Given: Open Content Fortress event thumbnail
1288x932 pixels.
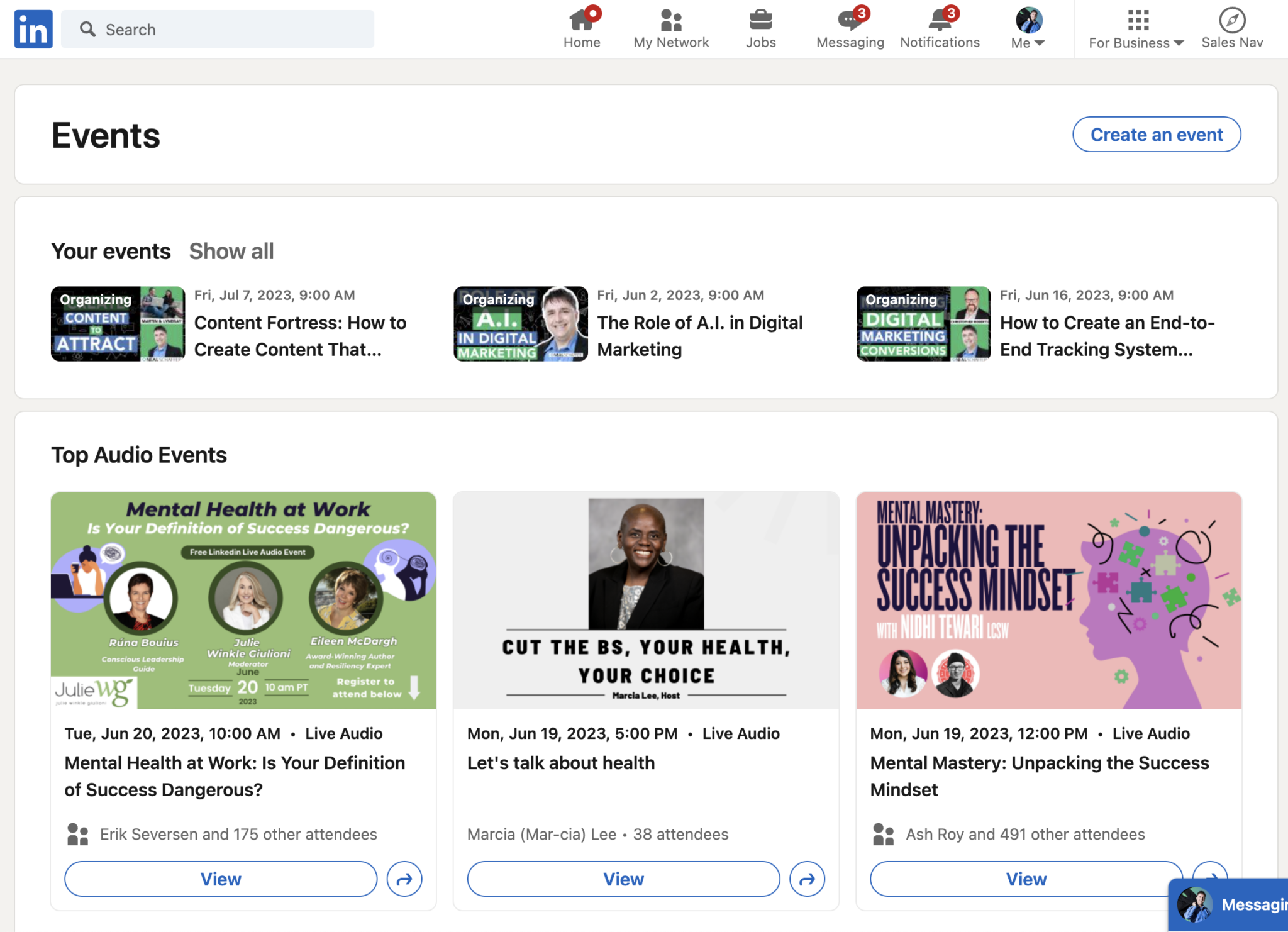Looking at the screenshot, I should [x=118, y=324].
